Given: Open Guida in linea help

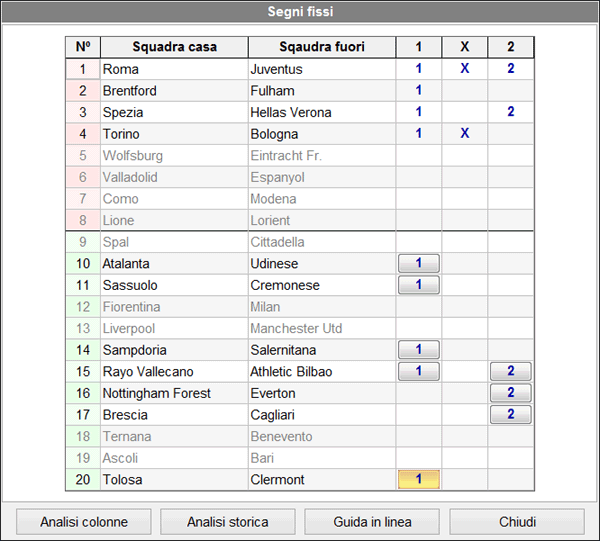Looking at the screenshot, I should click(x=372, y=522).
